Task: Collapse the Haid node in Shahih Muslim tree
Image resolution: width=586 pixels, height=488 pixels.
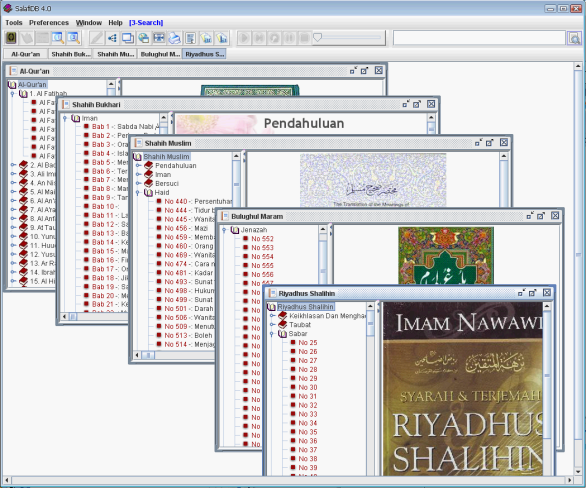Action: (x=138, y=192)
